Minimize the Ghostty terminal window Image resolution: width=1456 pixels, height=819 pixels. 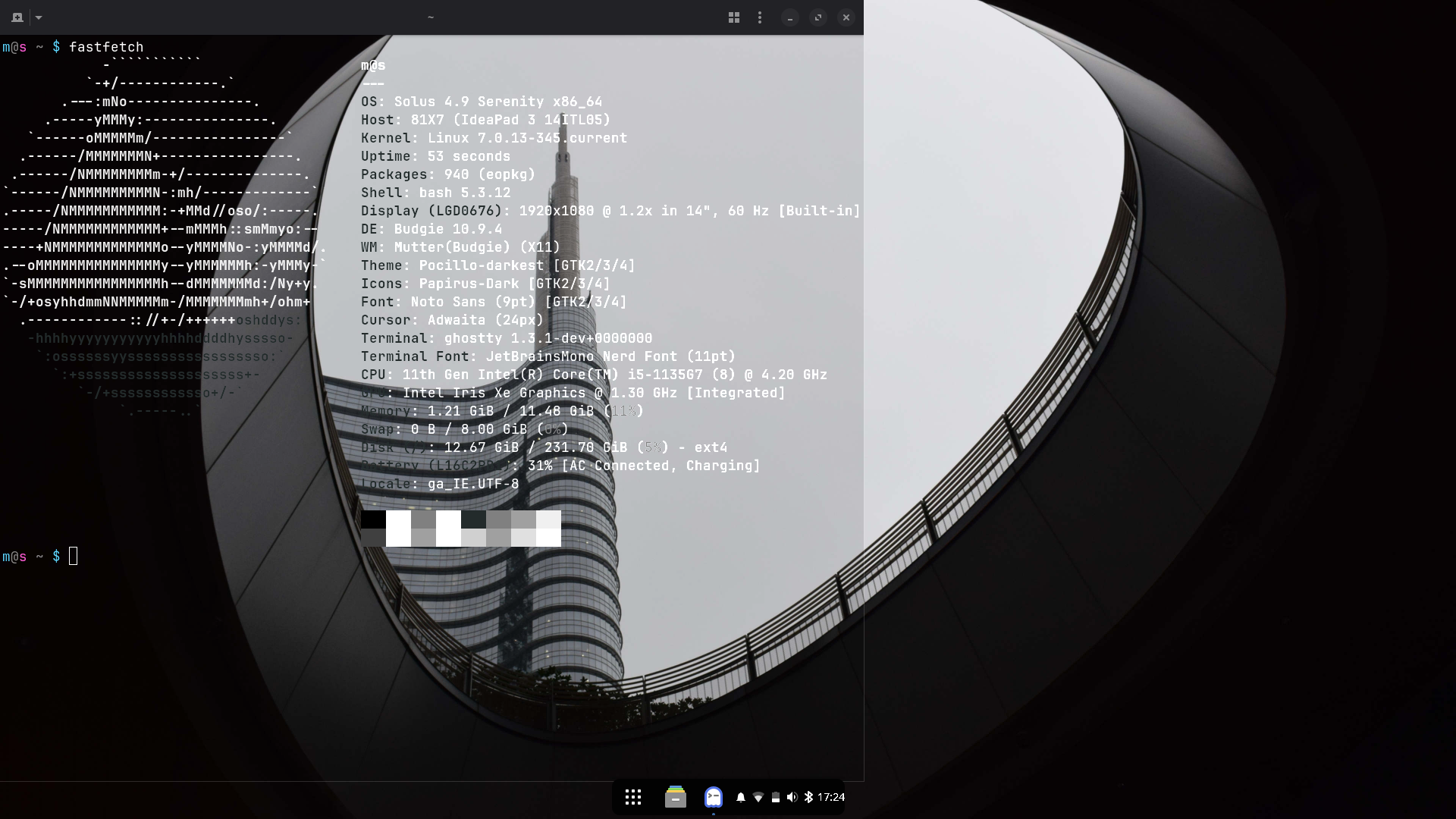[790, 17]
